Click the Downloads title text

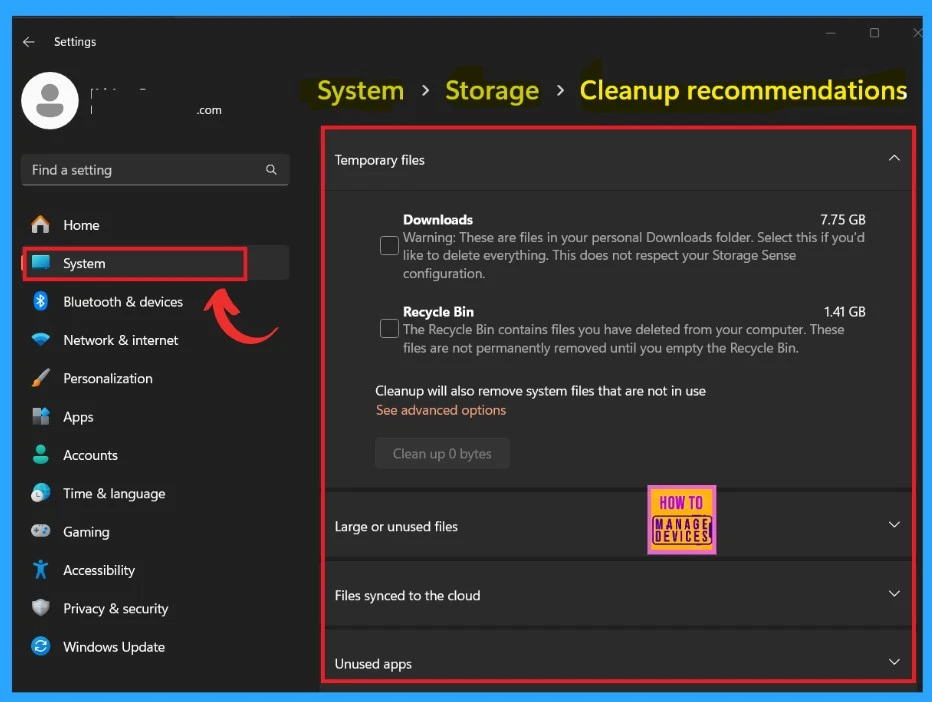coord(438,219)
